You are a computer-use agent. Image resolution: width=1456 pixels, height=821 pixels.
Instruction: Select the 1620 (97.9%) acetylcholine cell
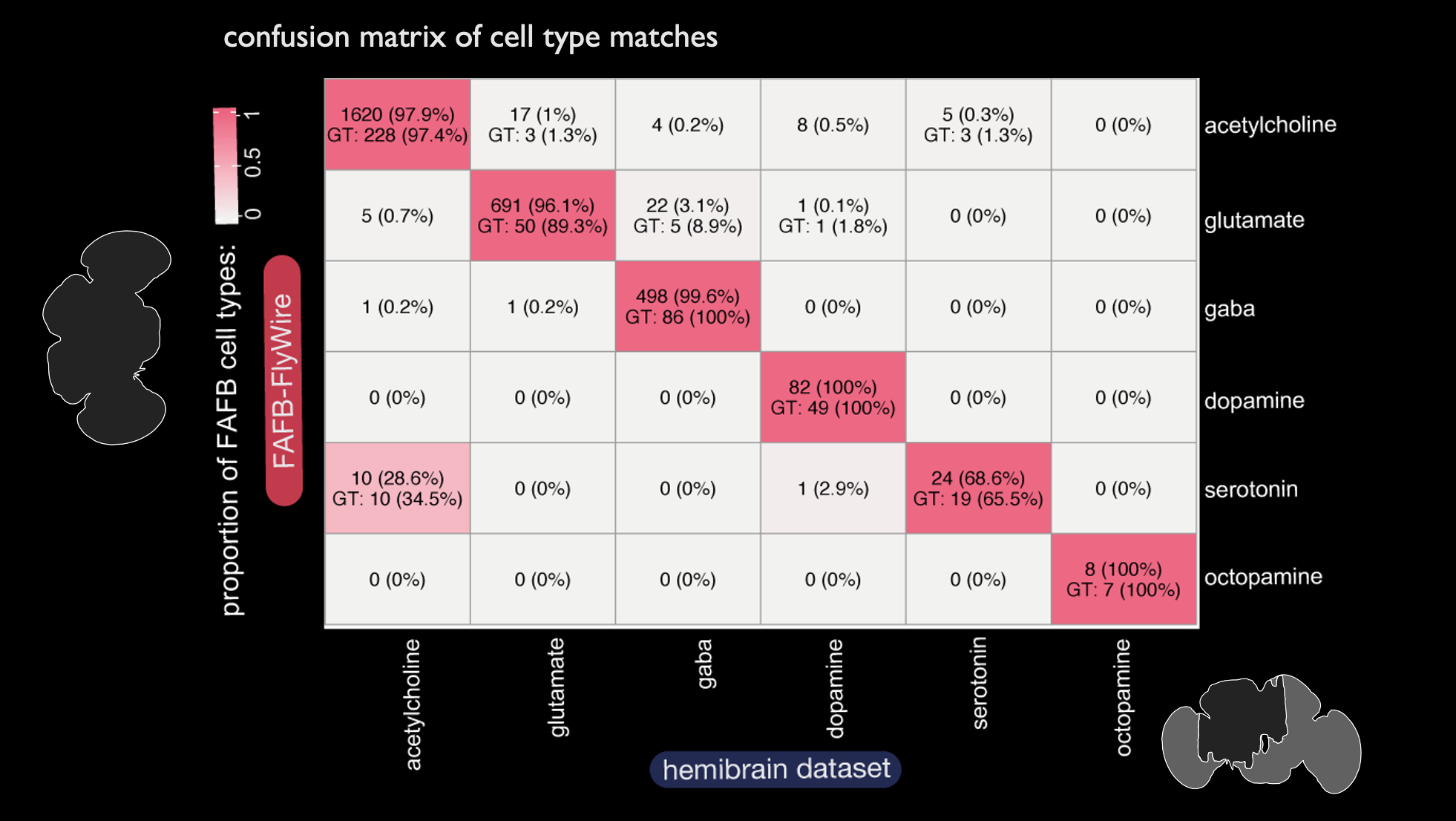click(x=397, y=125)
